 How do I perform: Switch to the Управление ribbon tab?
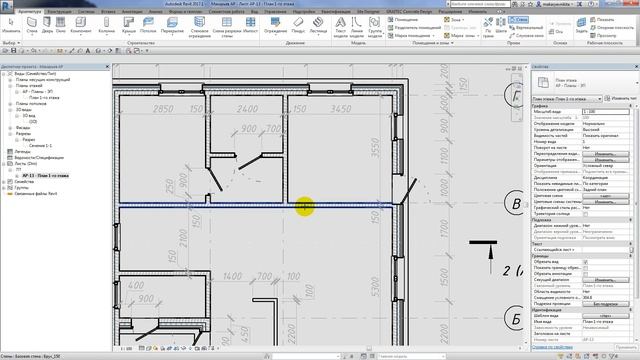pos(275,12)
